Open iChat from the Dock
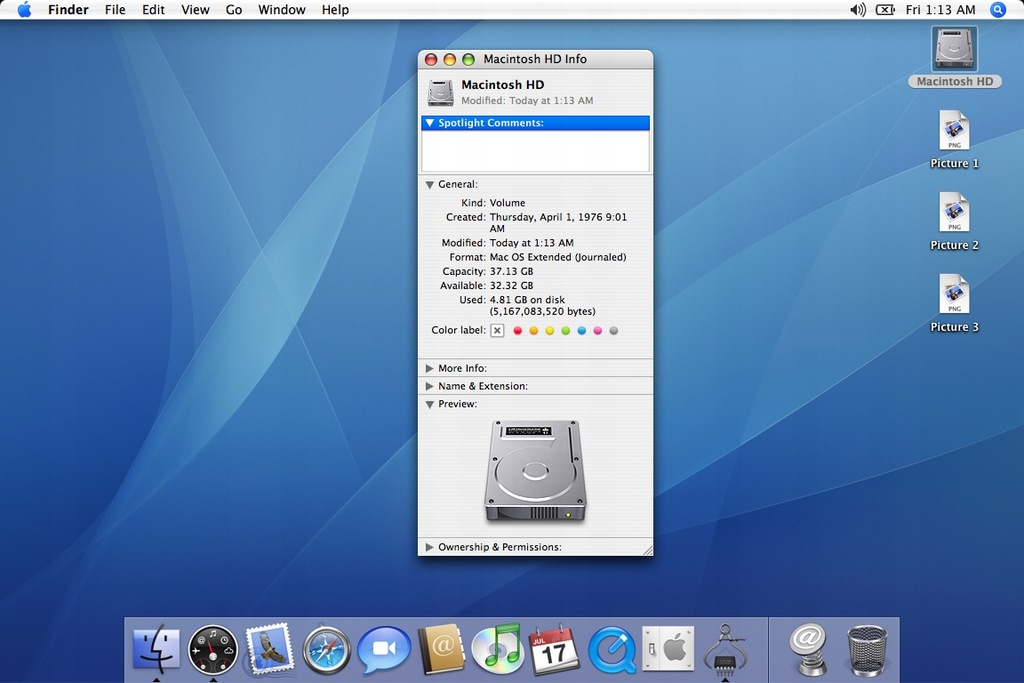This screenshot has height=683, width=1024. click(x=384, y=648)
